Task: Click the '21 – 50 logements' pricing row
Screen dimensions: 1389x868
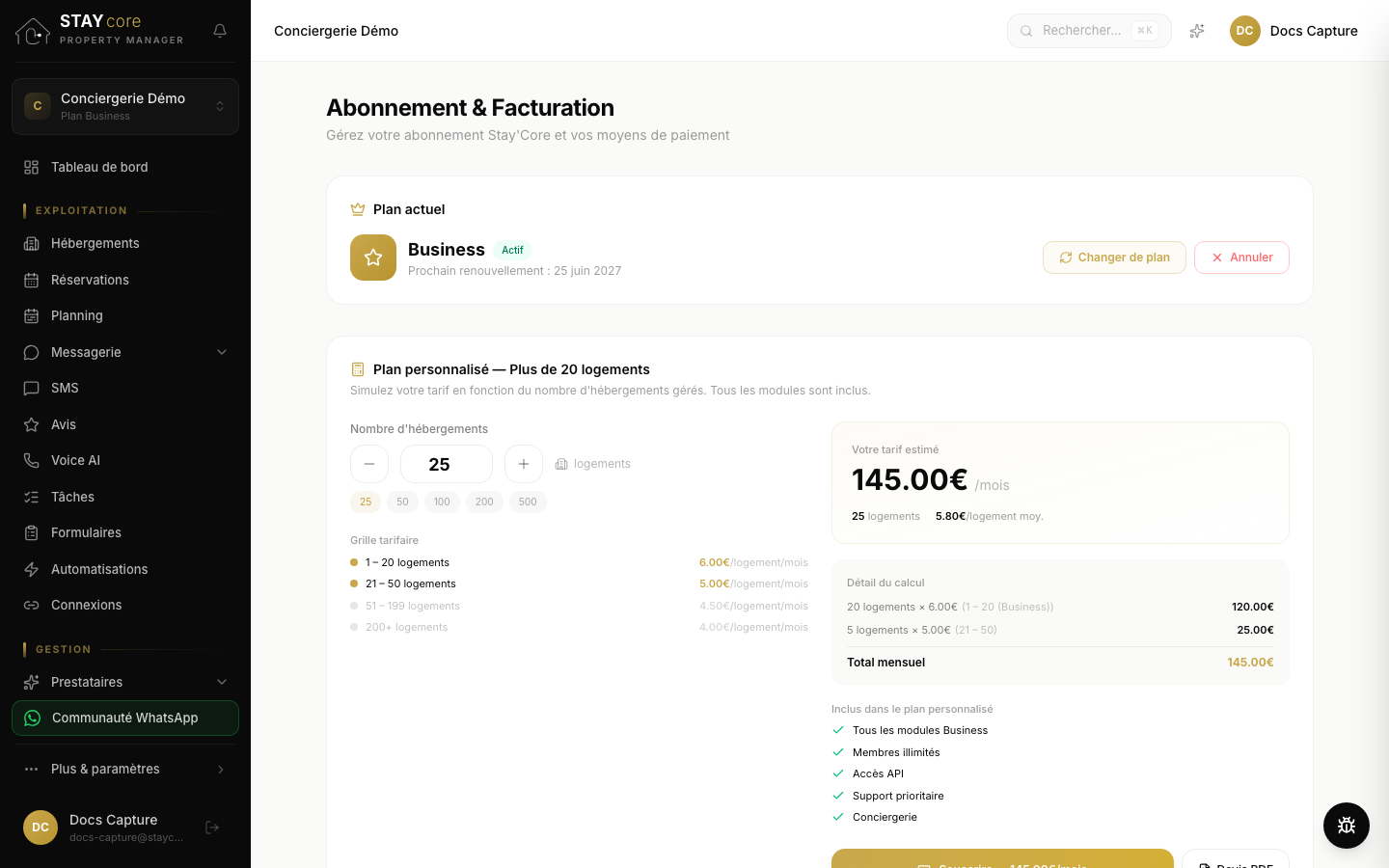Action: pyautogui.click(x=579, y=583)
